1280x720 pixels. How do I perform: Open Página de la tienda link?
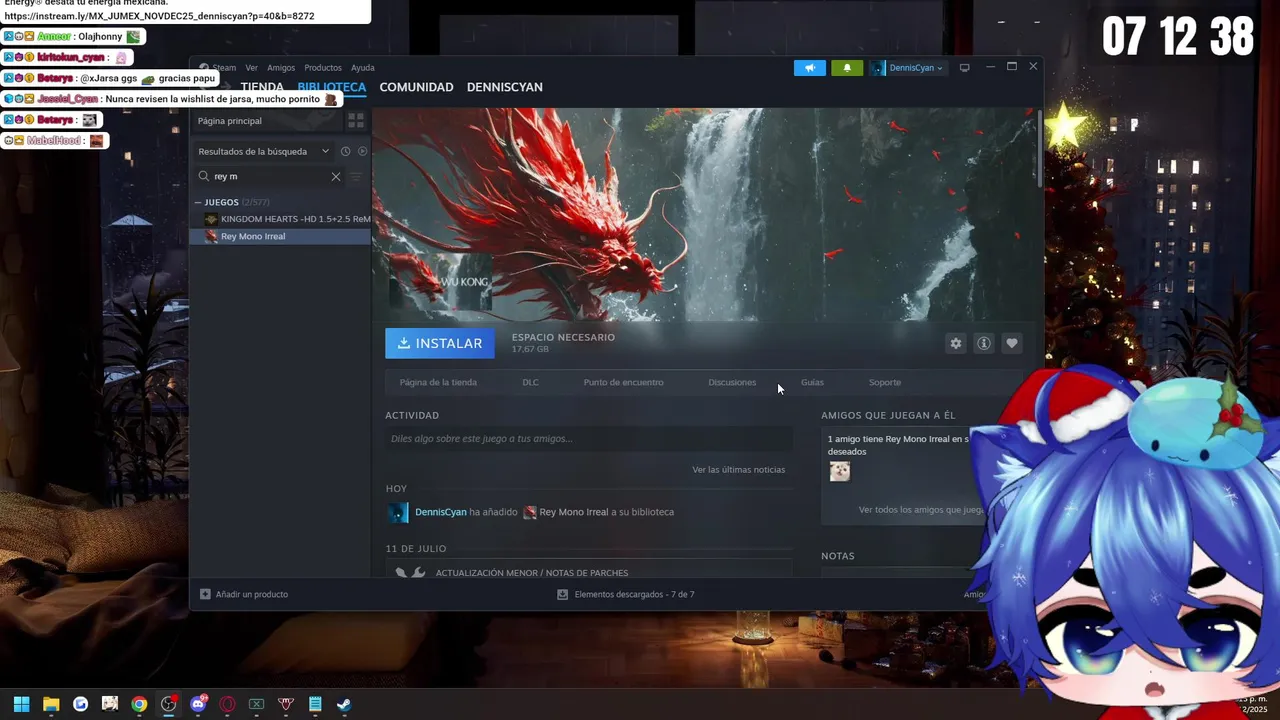pyautogui.click(x=438, y=382)
